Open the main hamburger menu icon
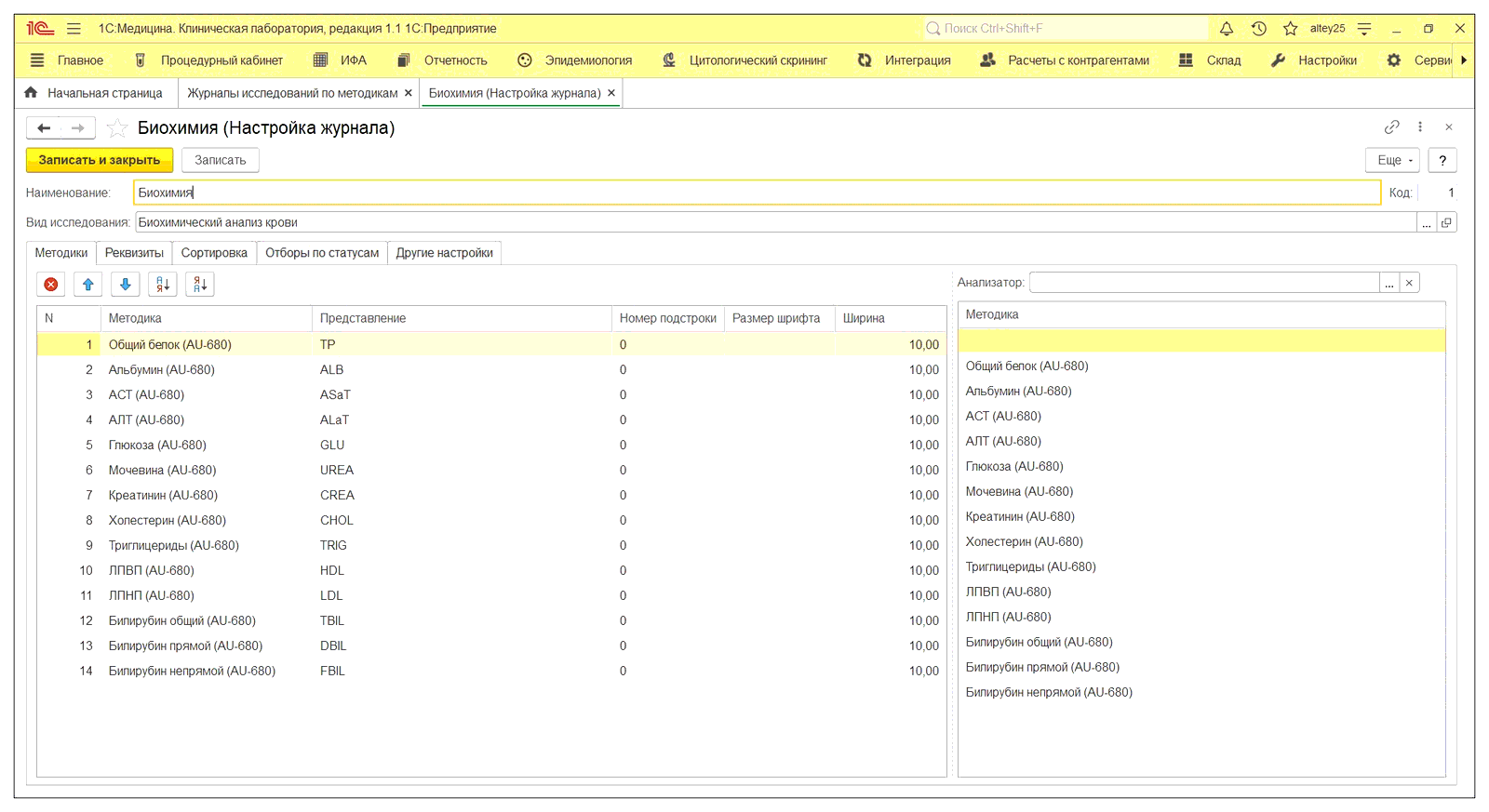Viewport: 1489px width, 812px height. pos(74,29)
